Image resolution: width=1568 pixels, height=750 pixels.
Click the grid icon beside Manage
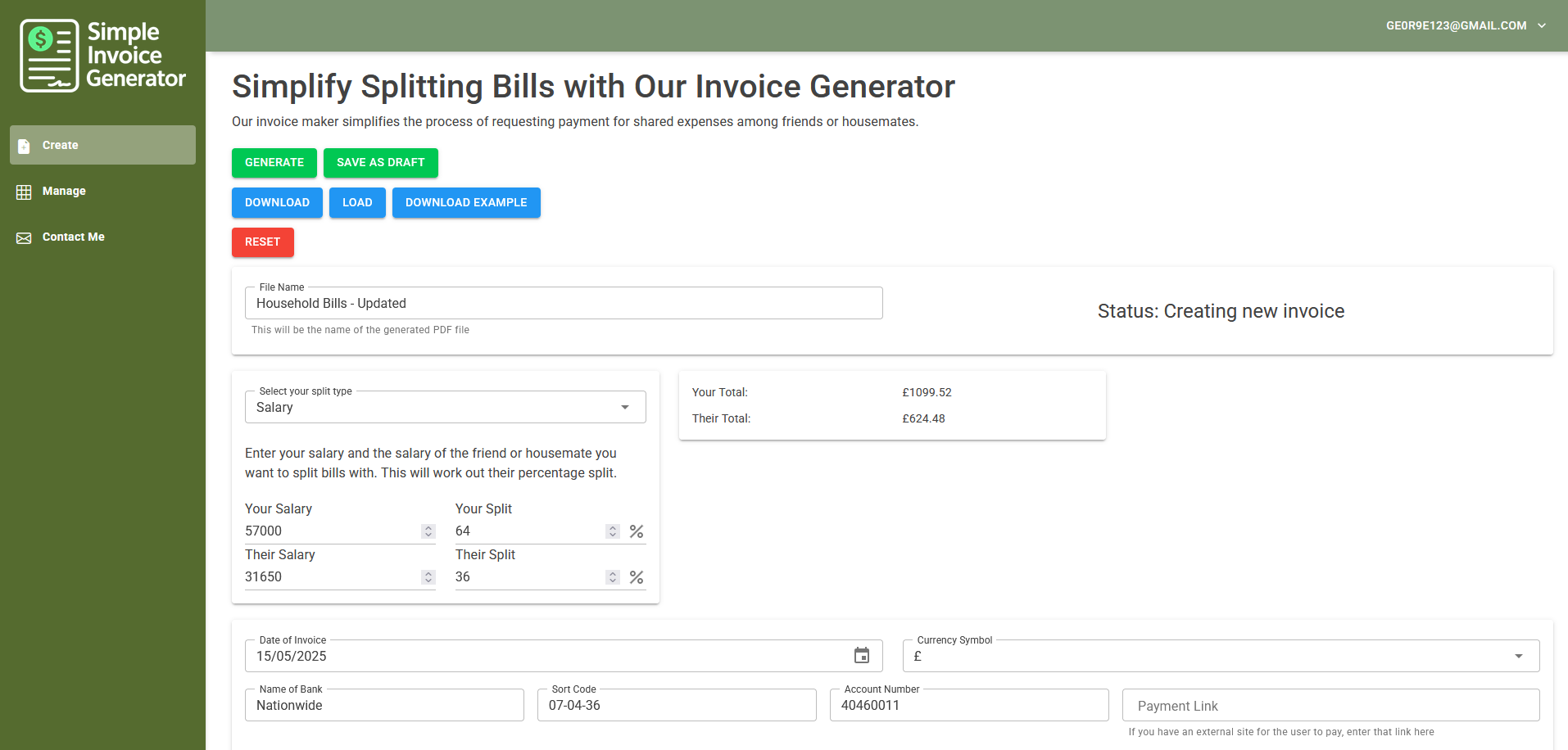pos(24,191)
